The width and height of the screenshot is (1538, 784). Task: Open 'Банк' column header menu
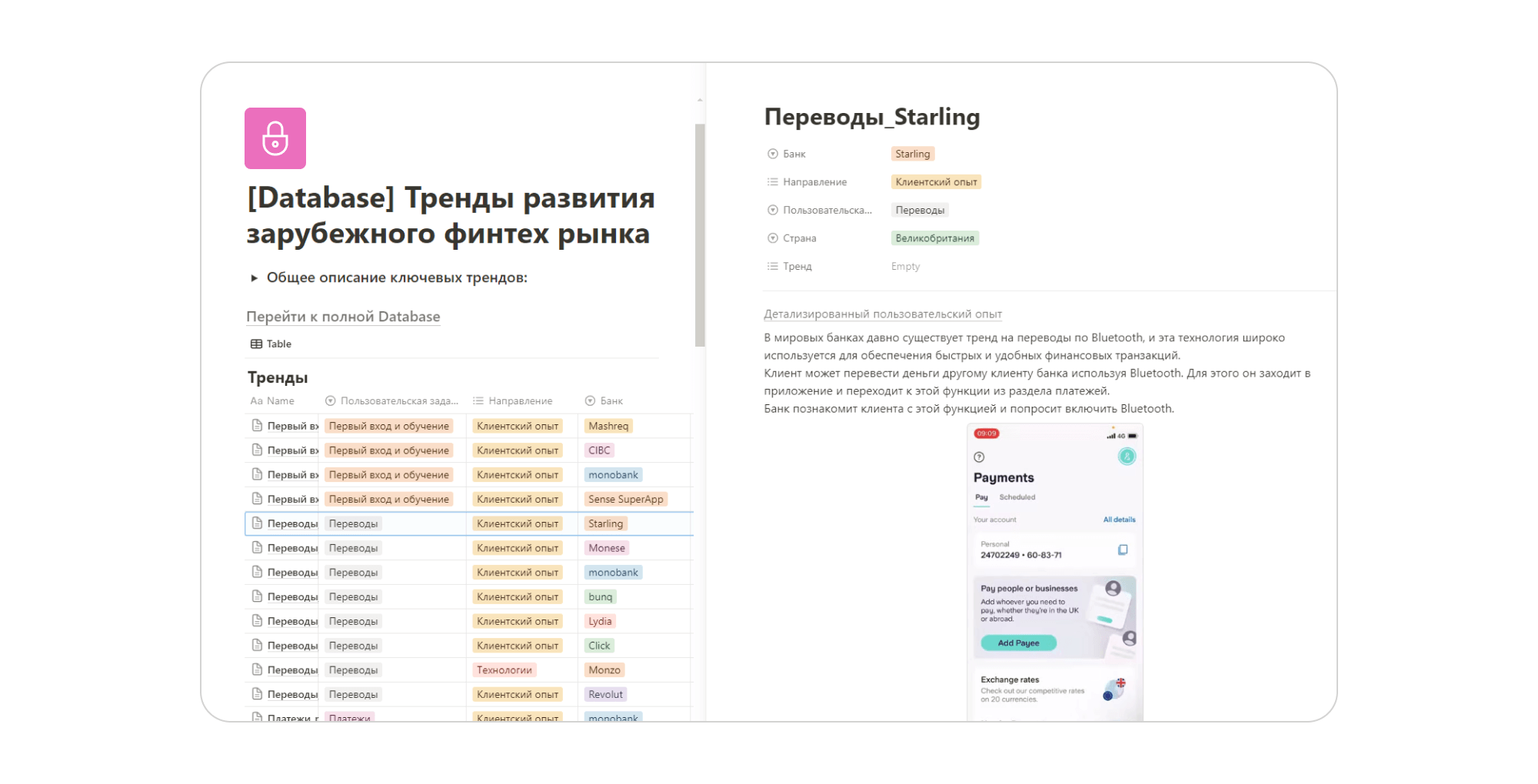click(604, 401)
